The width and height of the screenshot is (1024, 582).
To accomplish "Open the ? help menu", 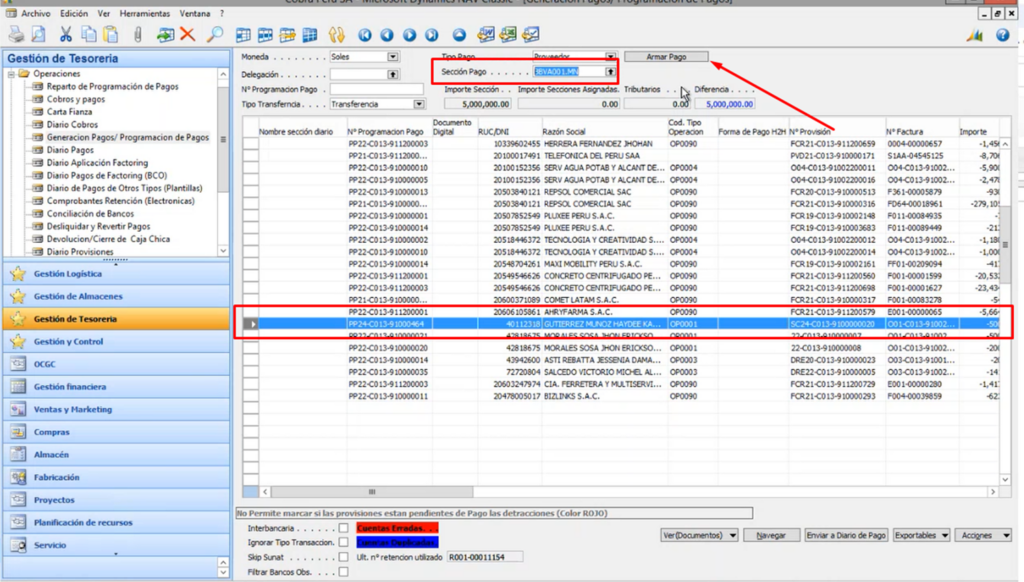I will pos(221,13).
